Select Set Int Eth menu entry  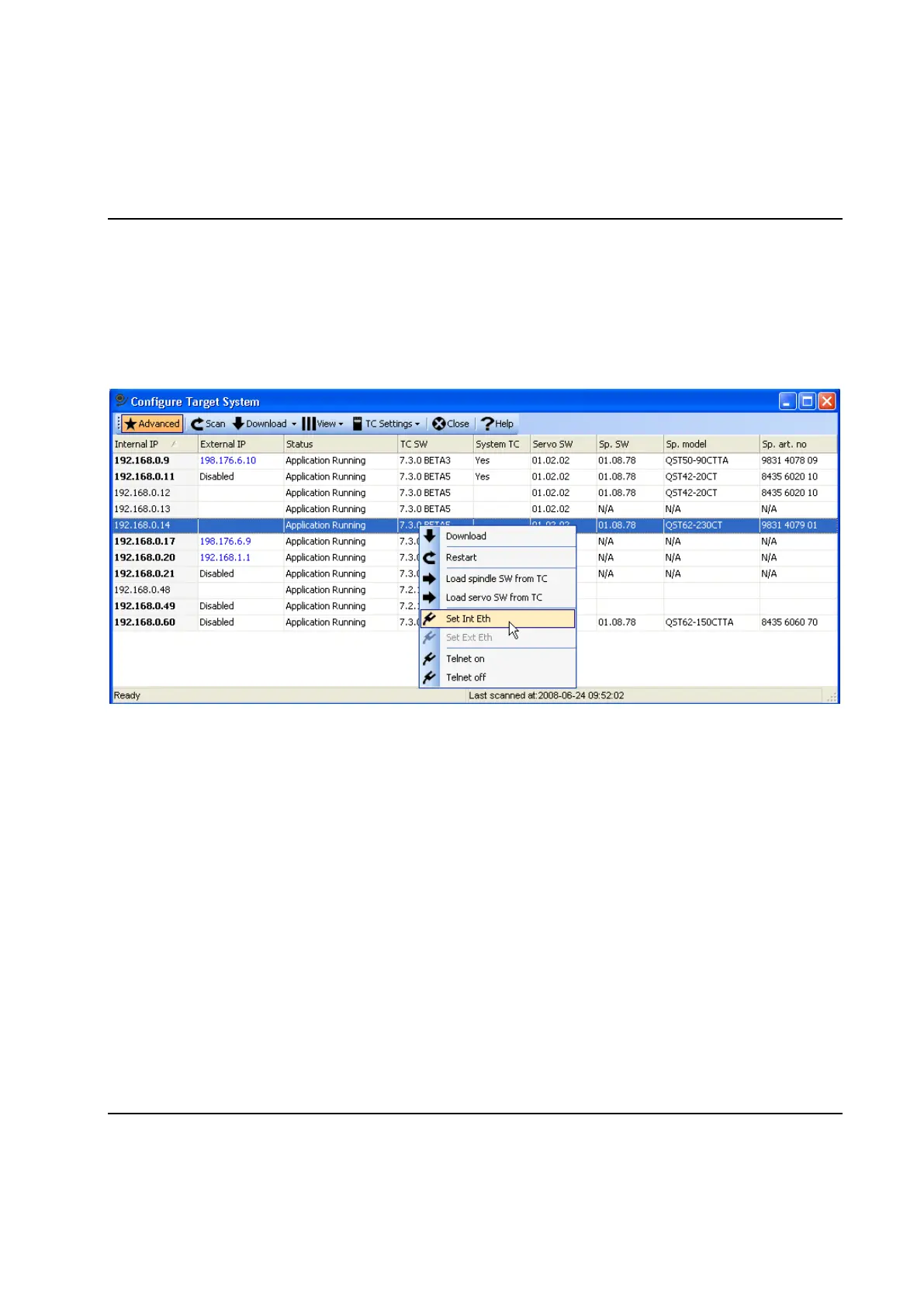498,618
